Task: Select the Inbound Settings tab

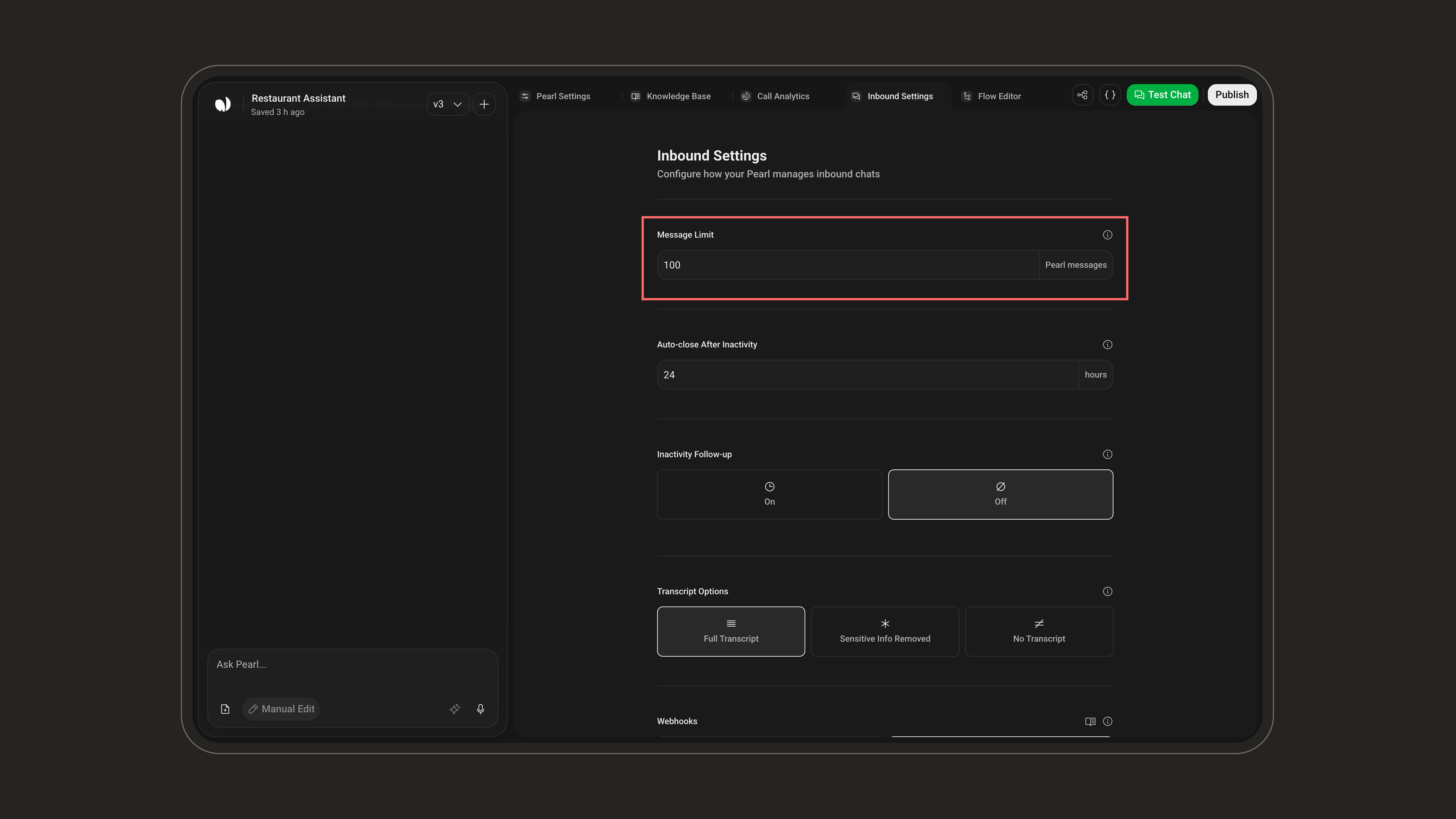Action: 893,96
